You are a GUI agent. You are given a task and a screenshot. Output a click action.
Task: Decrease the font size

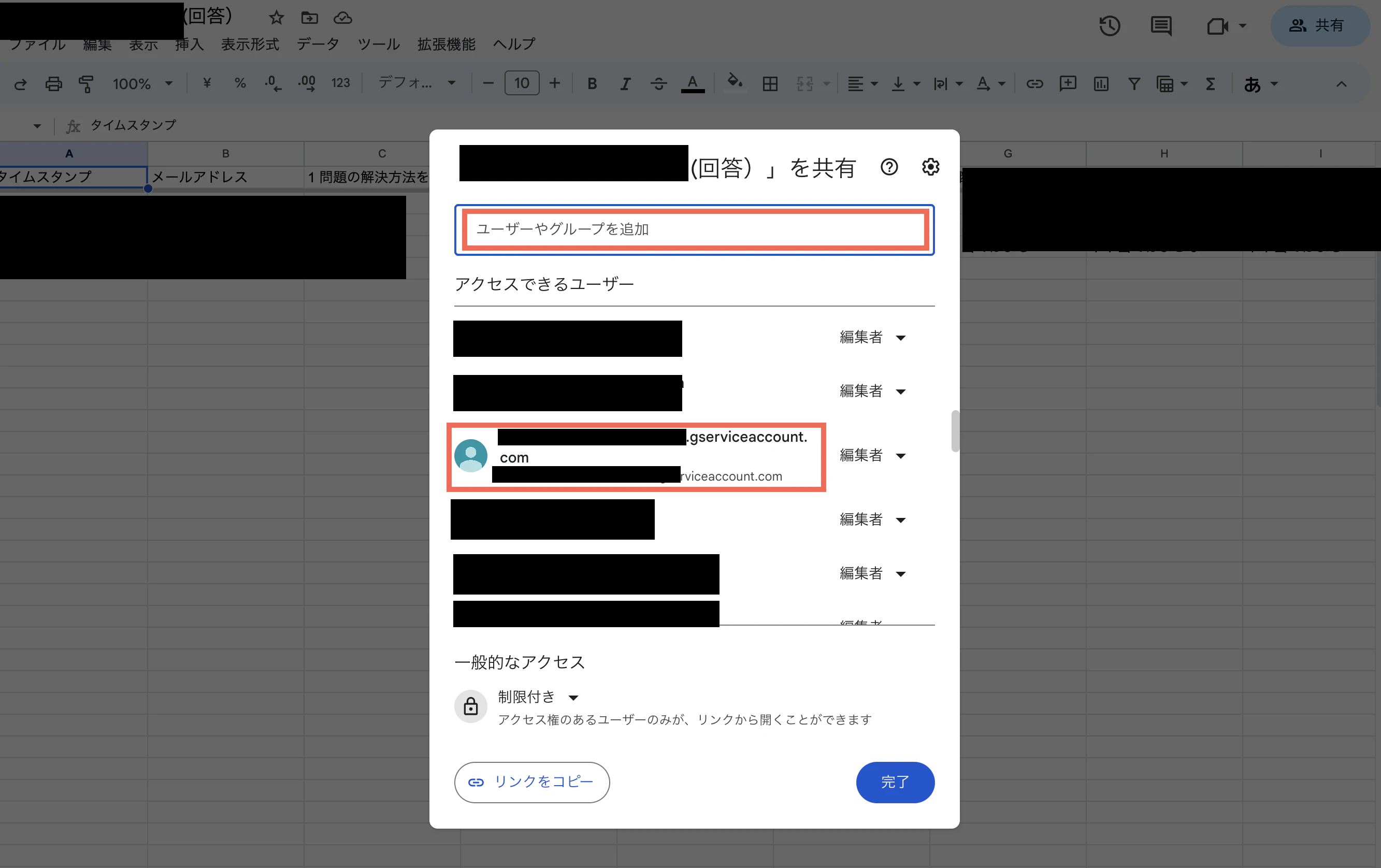[x=488, y=84]
